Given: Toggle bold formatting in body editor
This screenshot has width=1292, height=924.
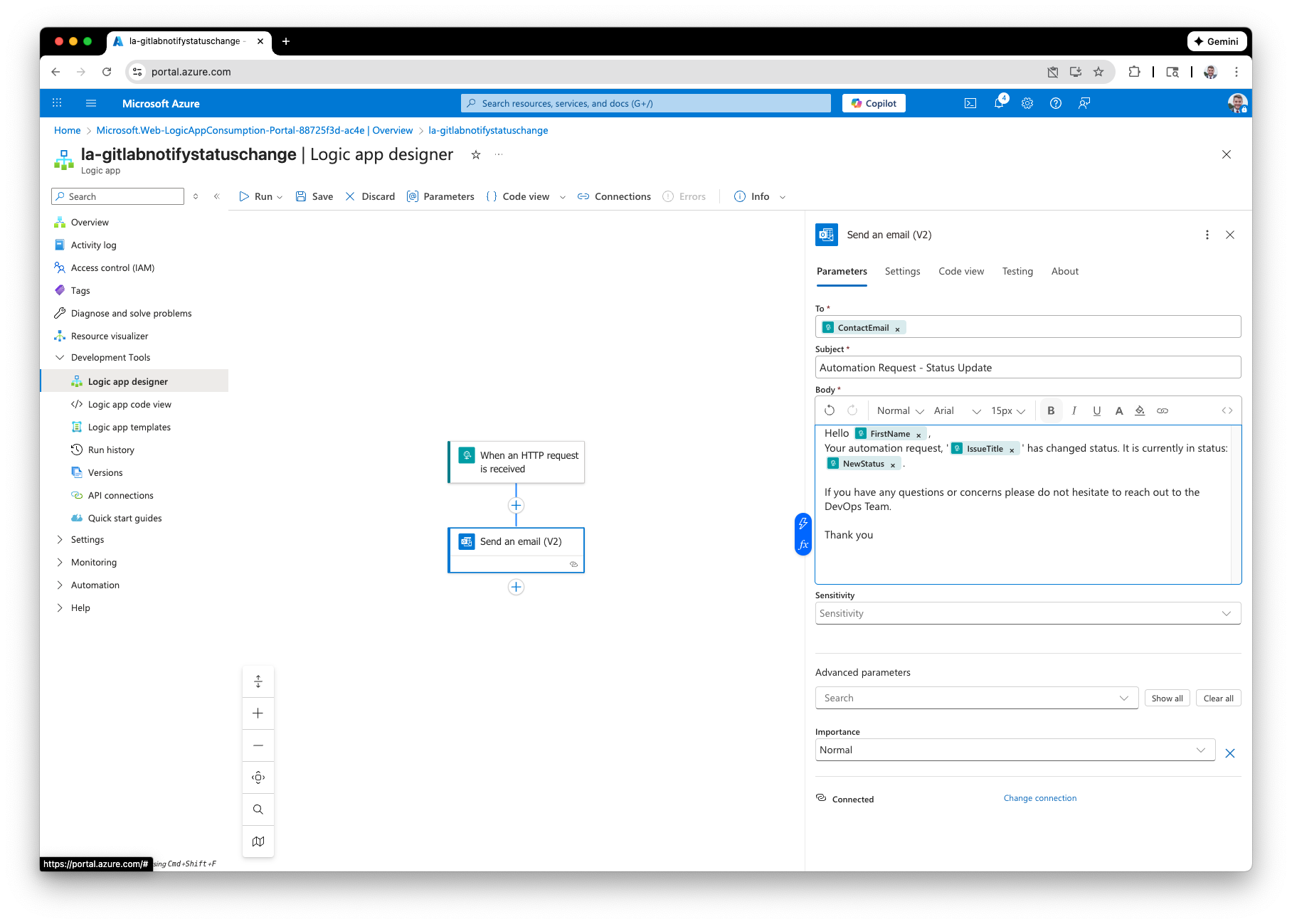Looking at the screenshot, I should (x=1051, y=410).
